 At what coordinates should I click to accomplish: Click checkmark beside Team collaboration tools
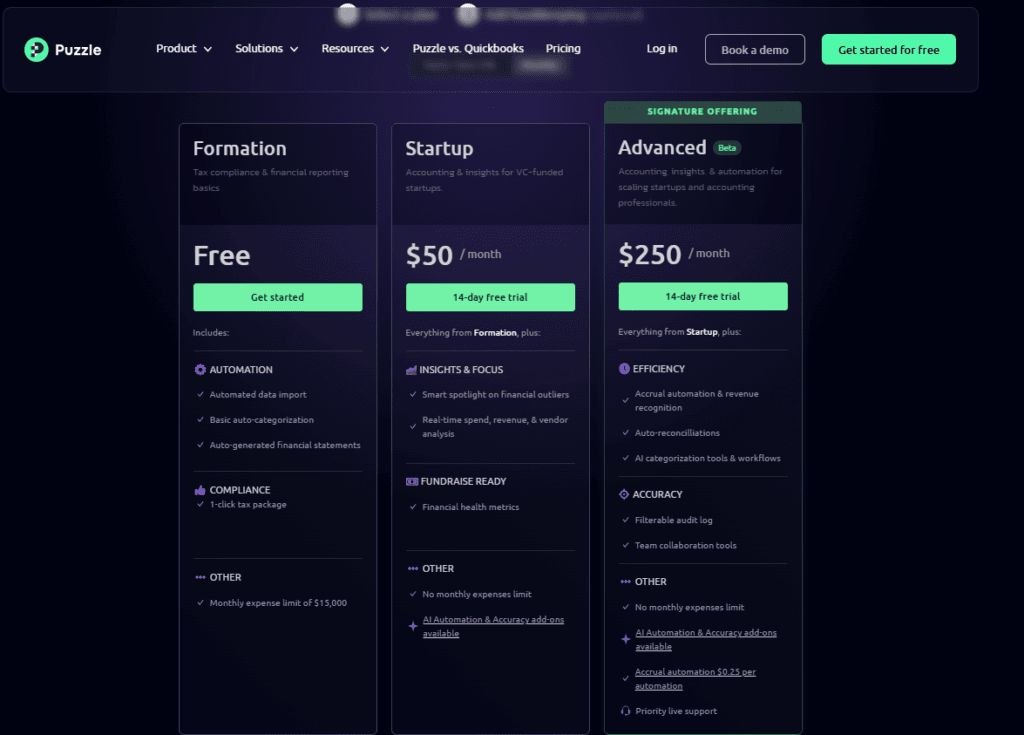626,546
